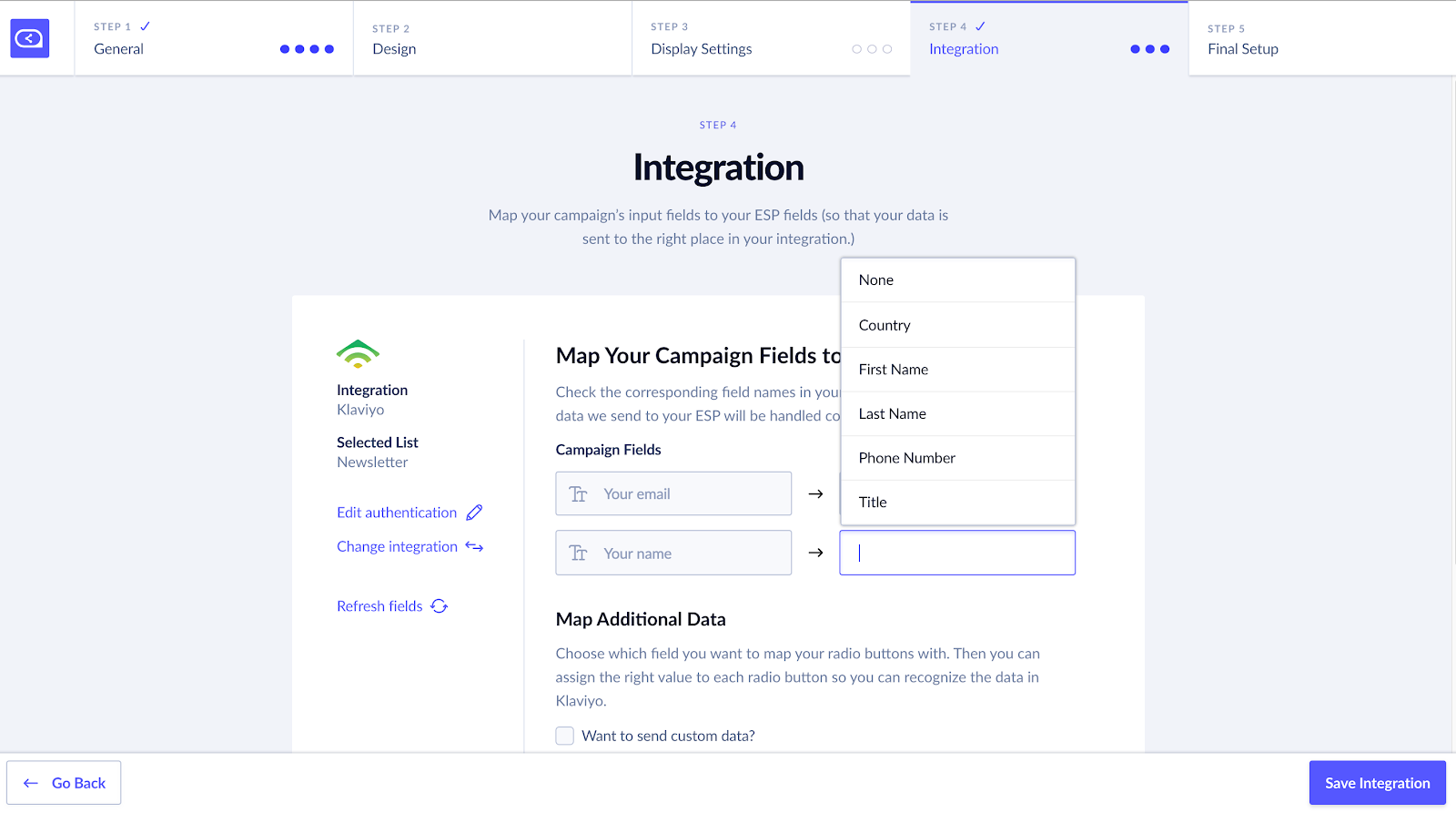The image size is (1456, 813).
Task: Click the refresh icon beside Refresh fields
Action: coord(440,606)
